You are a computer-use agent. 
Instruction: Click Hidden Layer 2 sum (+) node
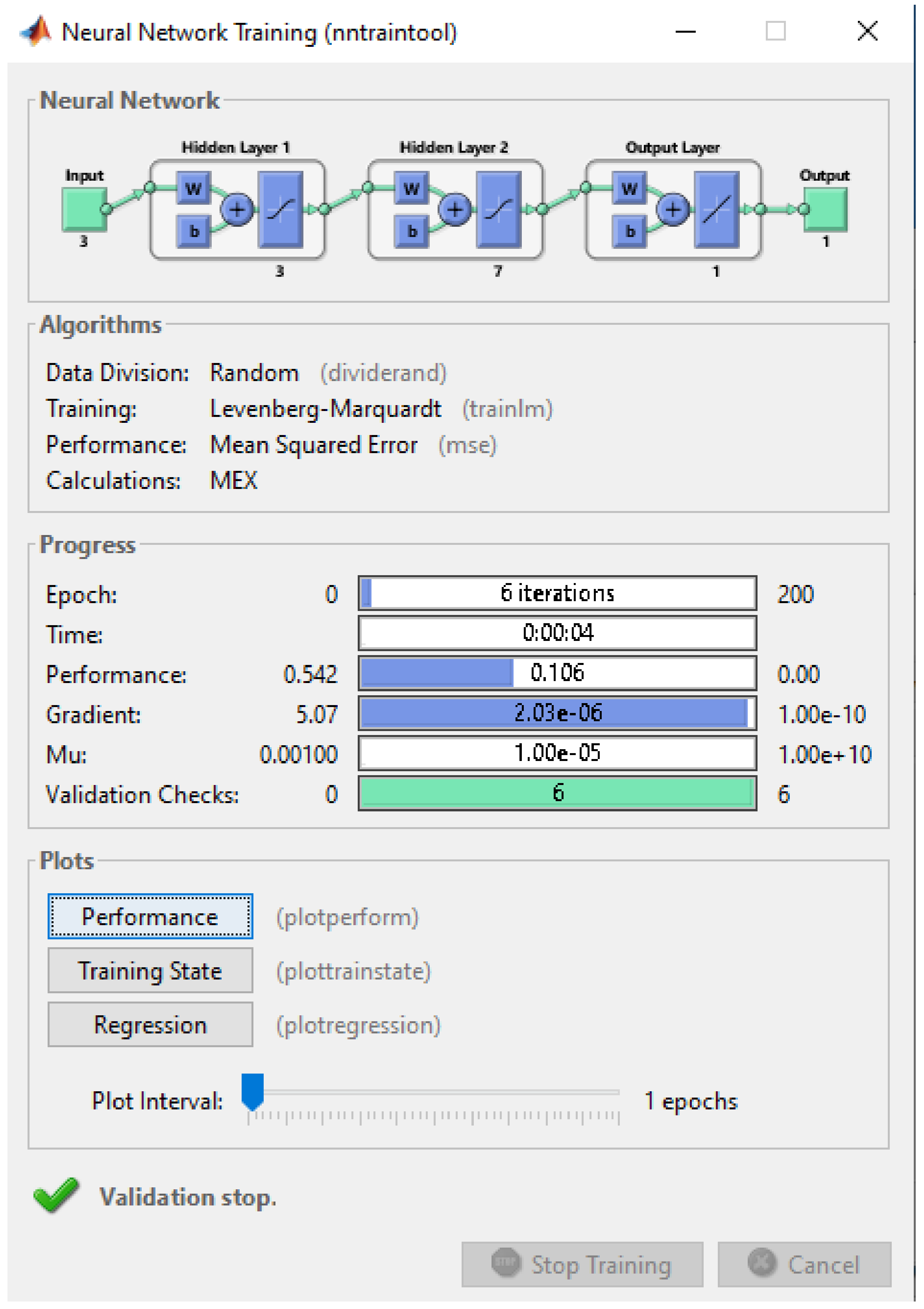pyautogui.click(x=454, y=209)
